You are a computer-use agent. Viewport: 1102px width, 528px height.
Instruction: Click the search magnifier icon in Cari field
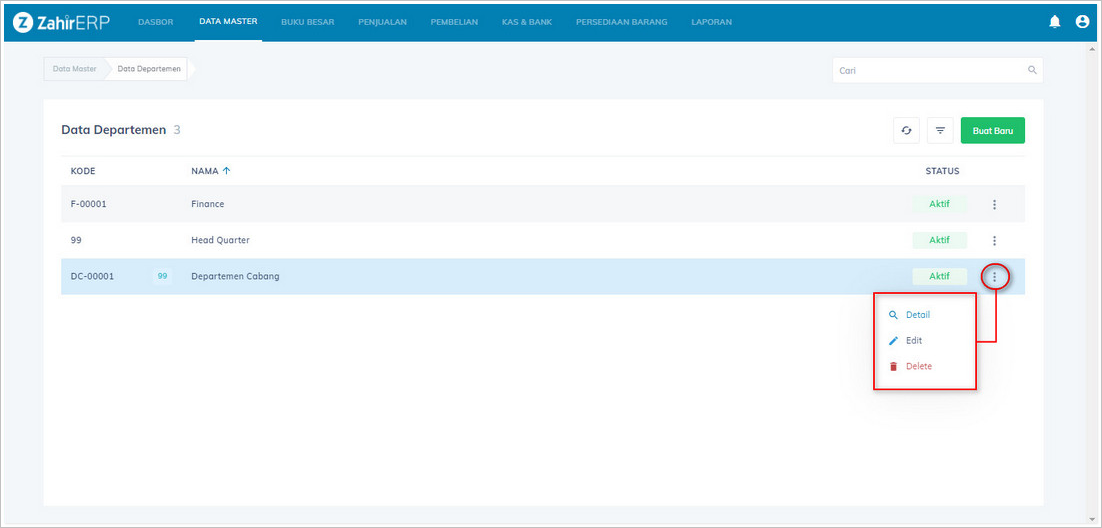pos(1032,71)
